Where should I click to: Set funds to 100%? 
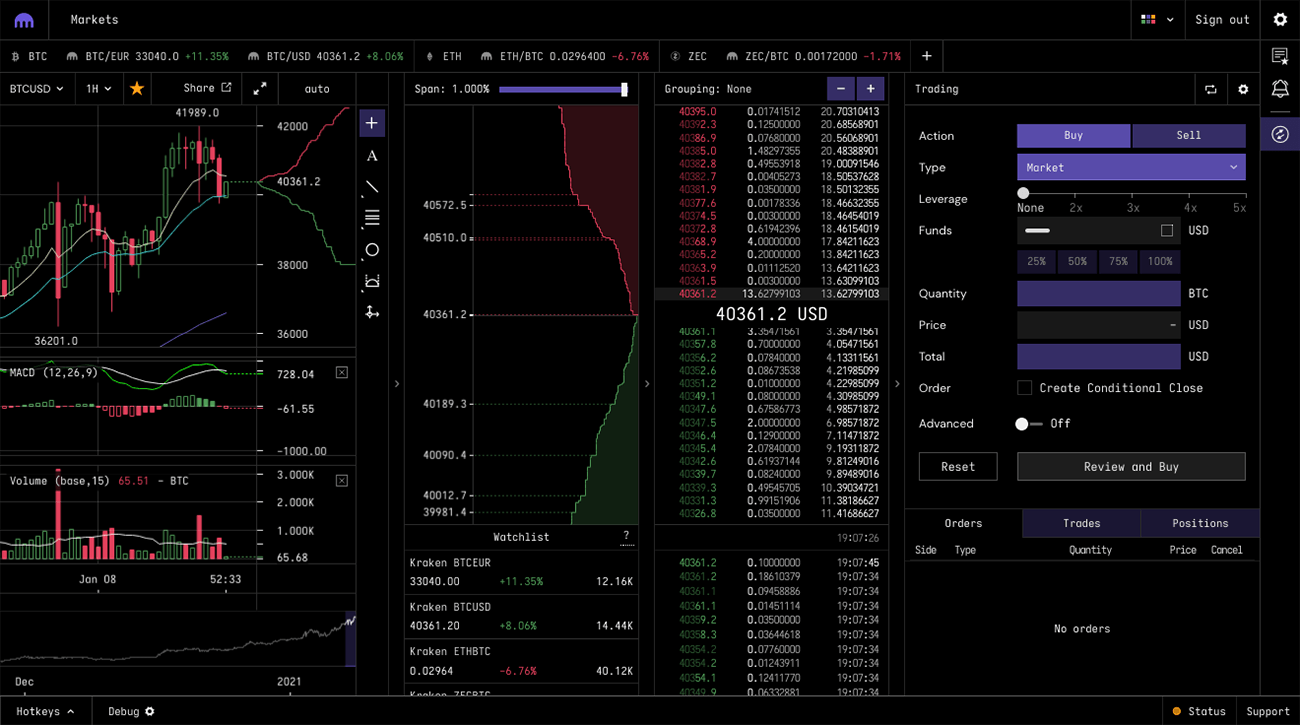click(1160, 261)
